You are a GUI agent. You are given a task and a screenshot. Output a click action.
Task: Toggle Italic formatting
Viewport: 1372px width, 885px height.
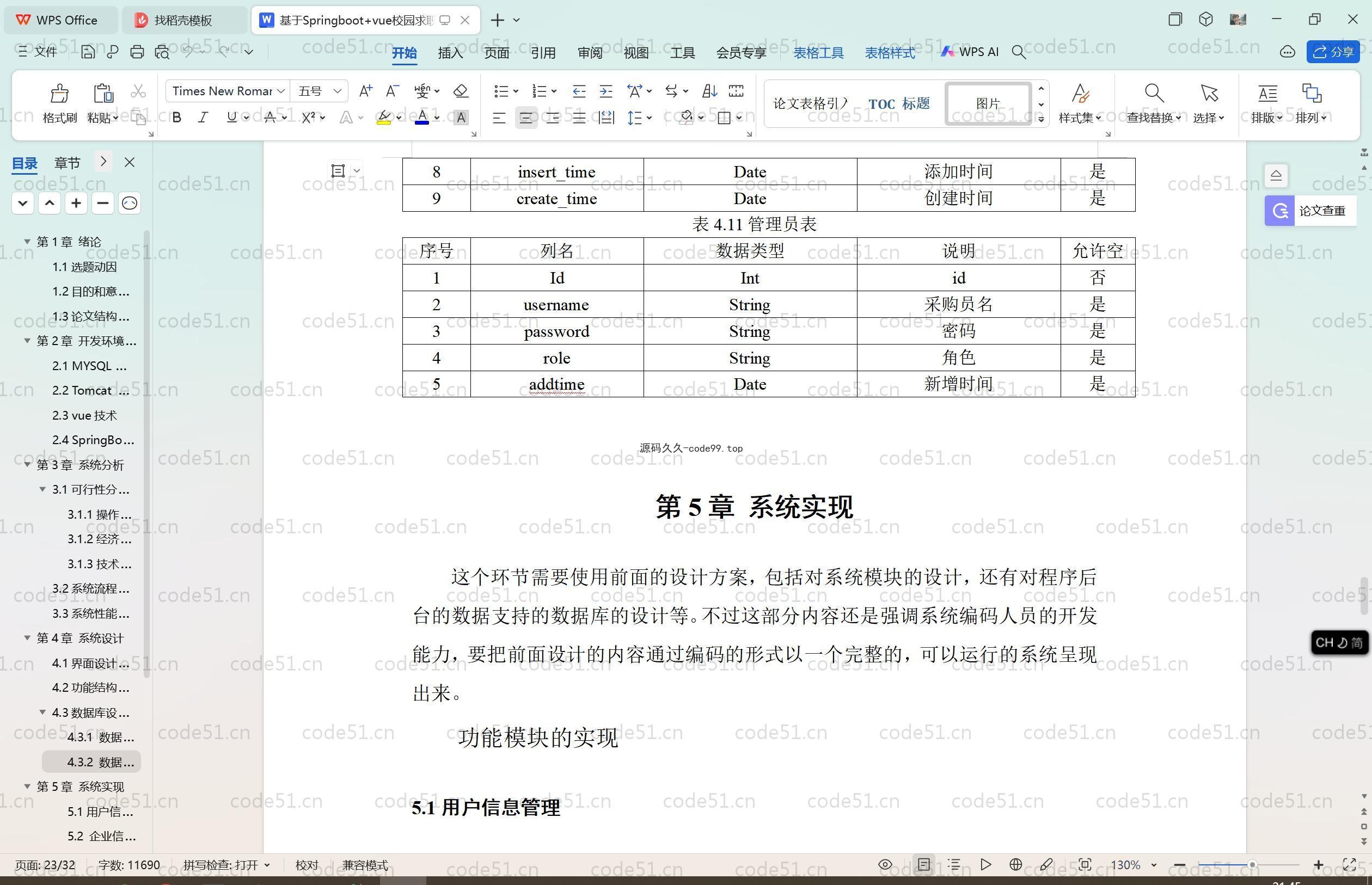point(203,118)
